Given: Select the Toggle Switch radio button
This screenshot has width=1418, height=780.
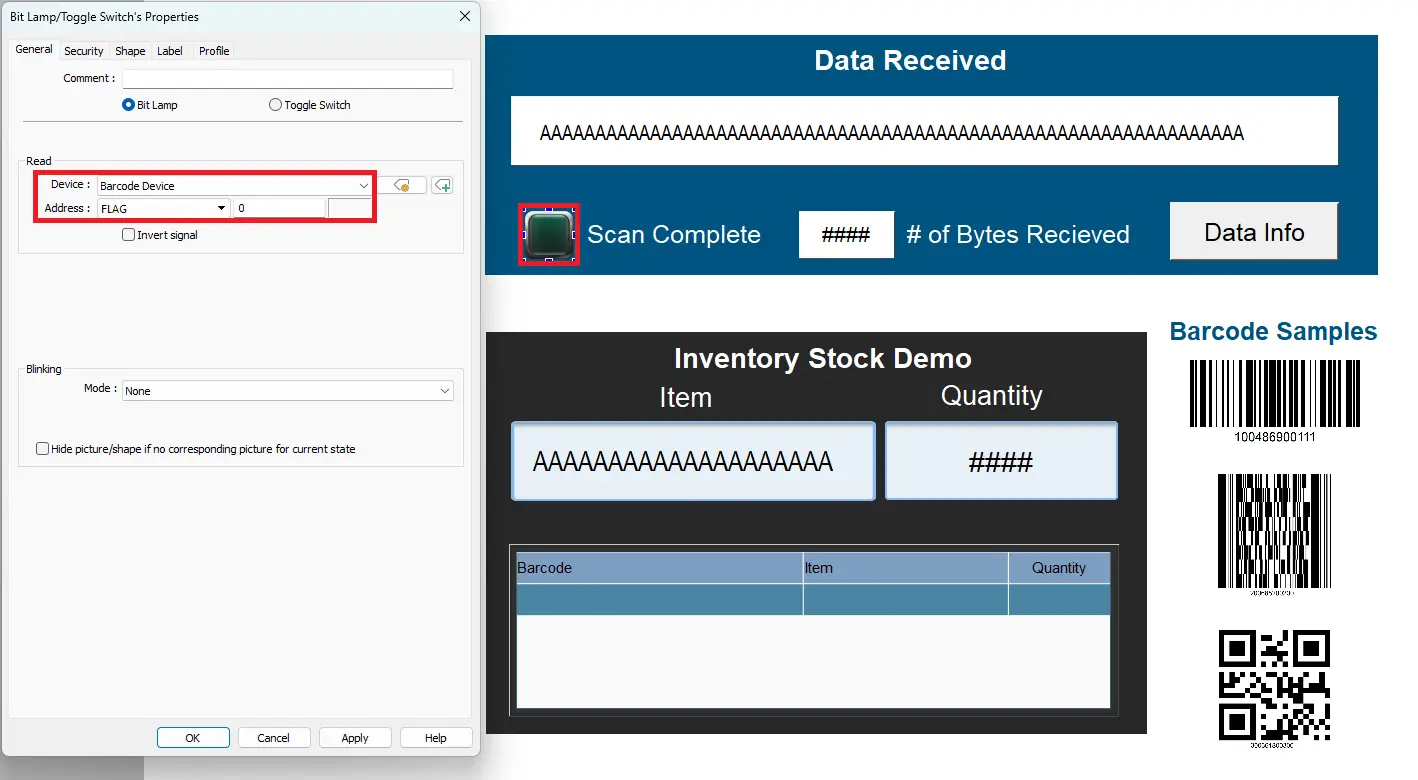Looking at the screenshot, I should (276, 105).
